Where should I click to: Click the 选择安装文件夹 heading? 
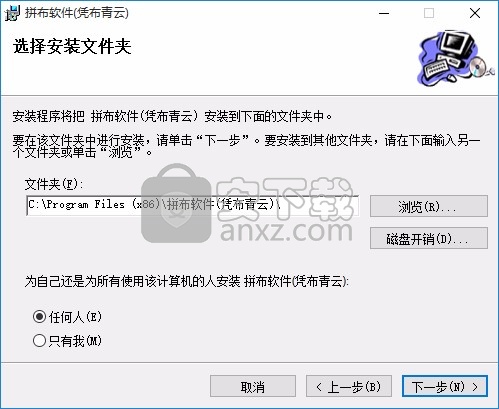click(72, 46)
